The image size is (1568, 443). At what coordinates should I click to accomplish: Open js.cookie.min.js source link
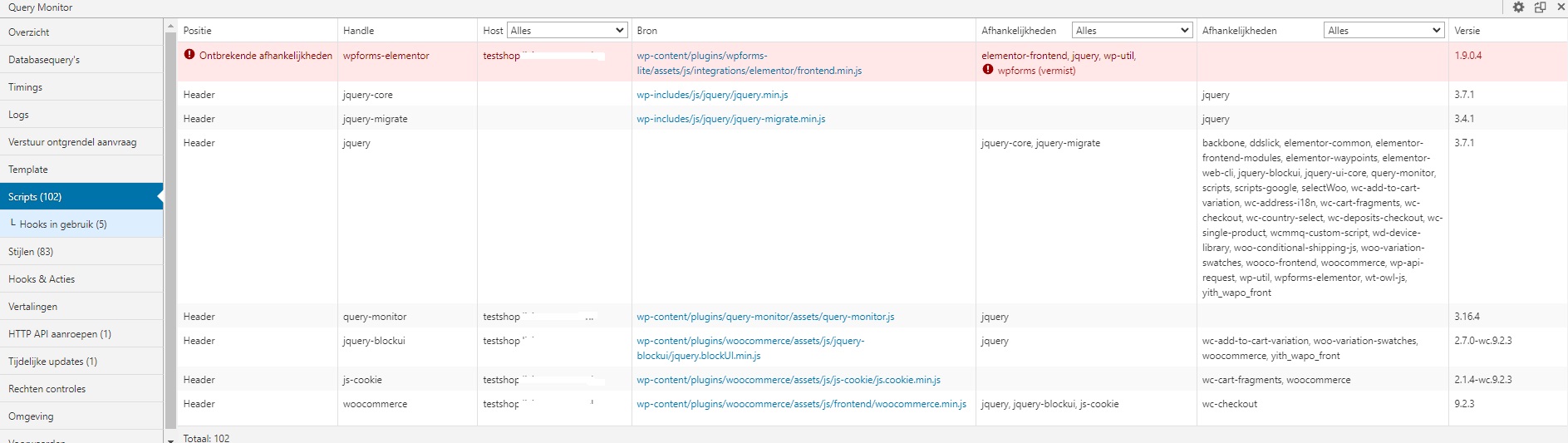[789, 380]
